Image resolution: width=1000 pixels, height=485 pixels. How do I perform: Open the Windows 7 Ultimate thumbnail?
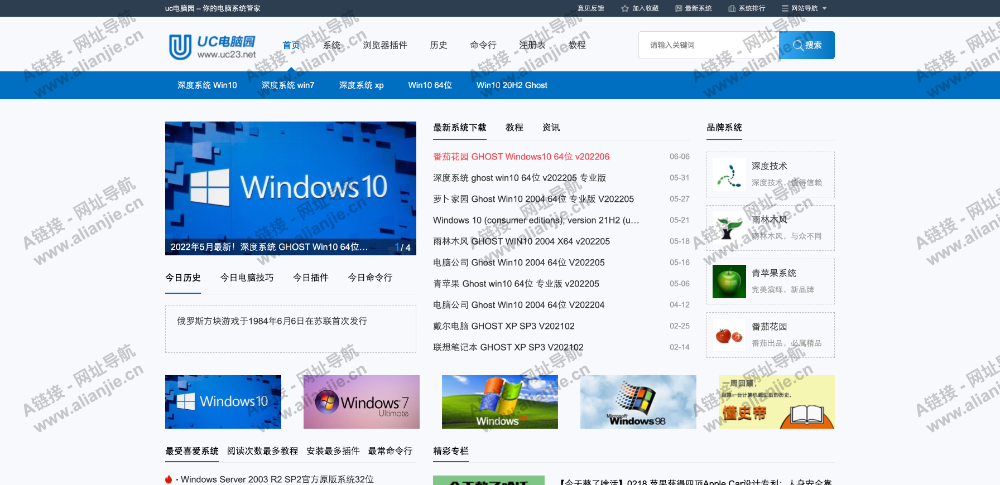tap(361, 402)
